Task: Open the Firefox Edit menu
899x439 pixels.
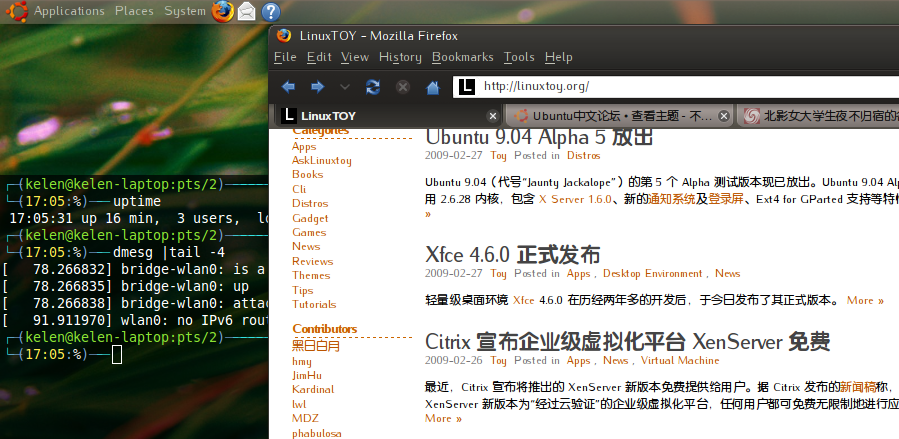Action: coord(319,57)
